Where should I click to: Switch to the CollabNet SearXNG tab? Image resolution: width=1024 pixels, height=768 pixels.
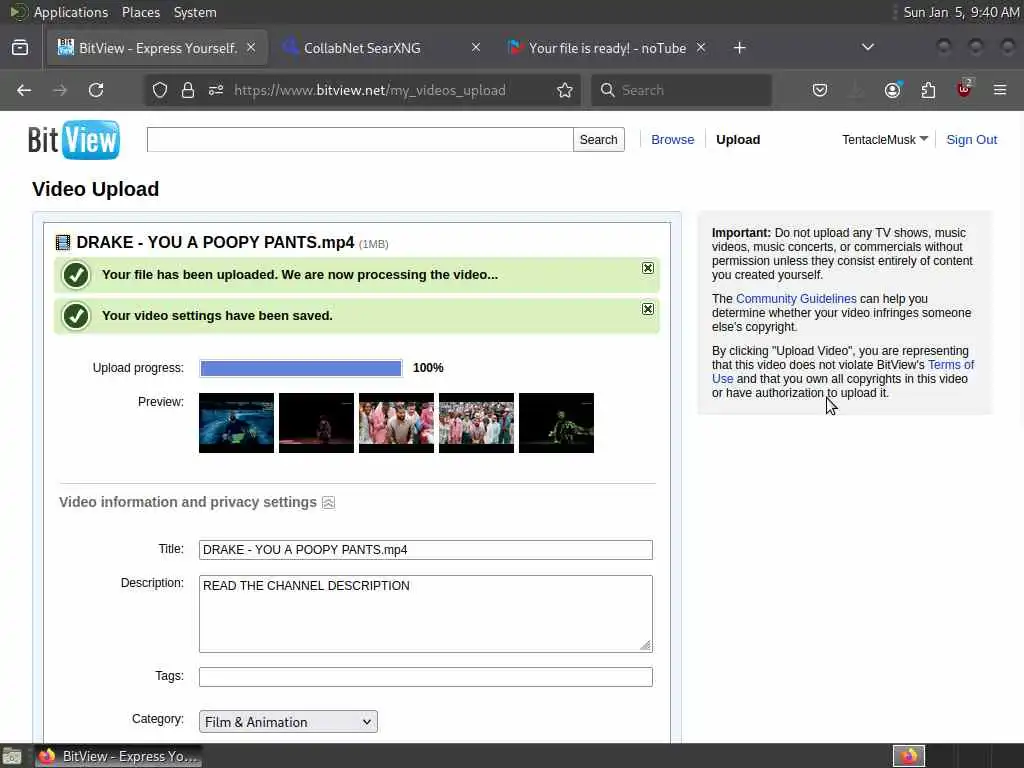point(382,48)
